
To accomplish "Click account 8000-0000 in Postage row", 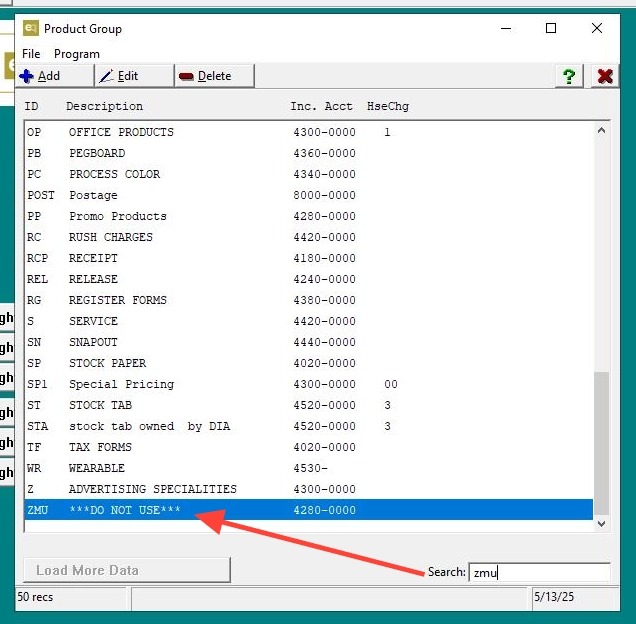I will 324,195.
